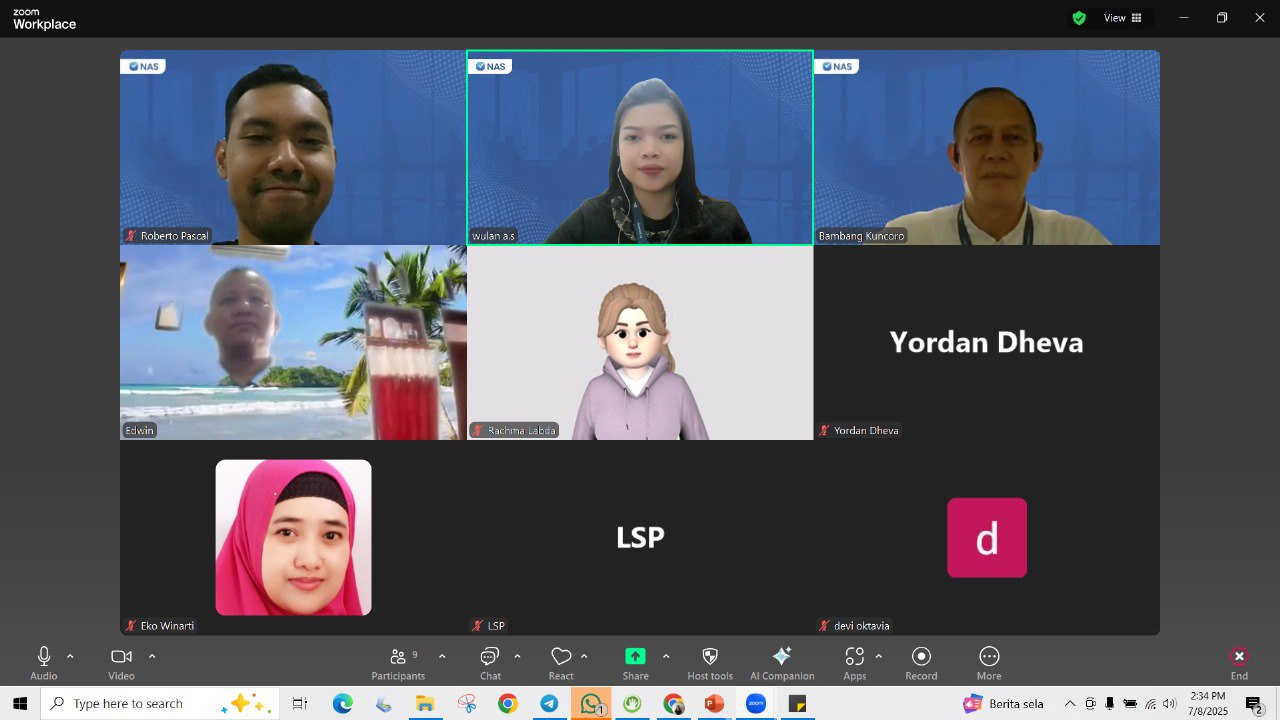1280x720 pixels.
Task: Select wulan a.s video tile
Action: (x=640, y=147)
